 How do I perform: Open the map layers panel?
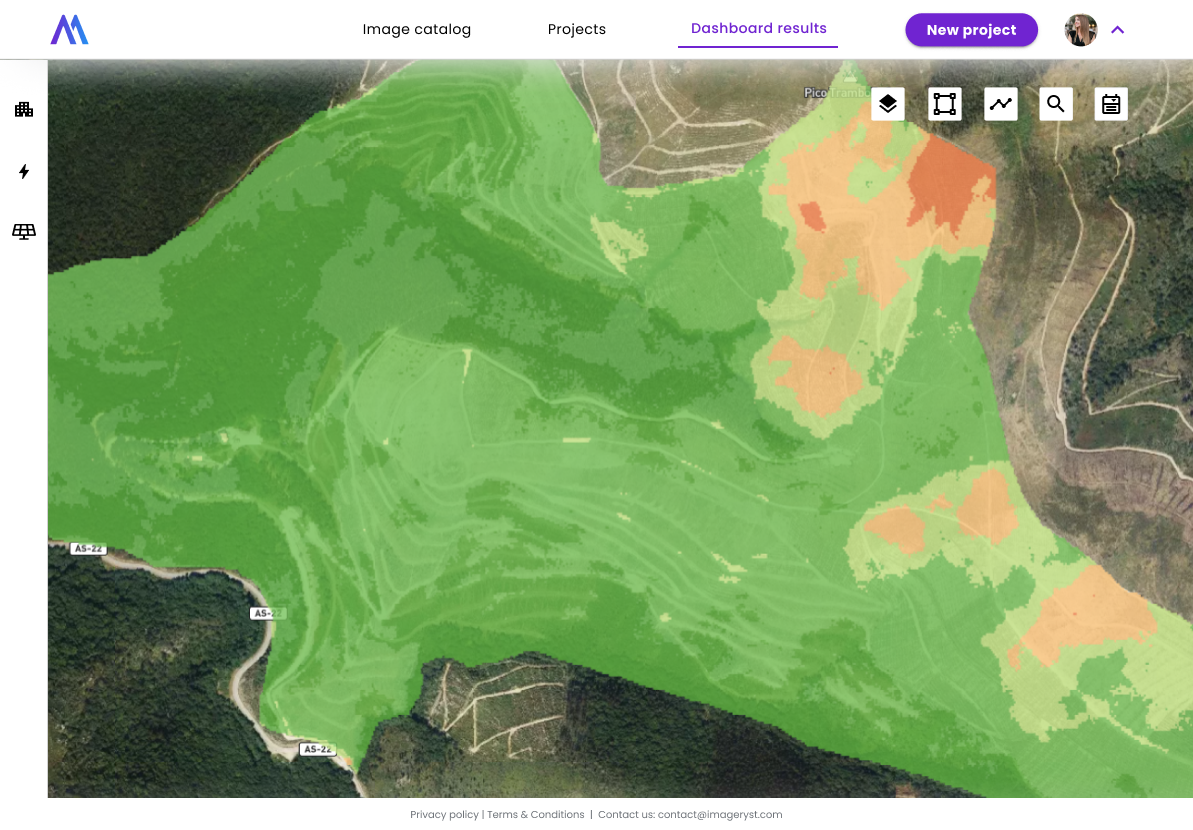[x=888, y=104]
